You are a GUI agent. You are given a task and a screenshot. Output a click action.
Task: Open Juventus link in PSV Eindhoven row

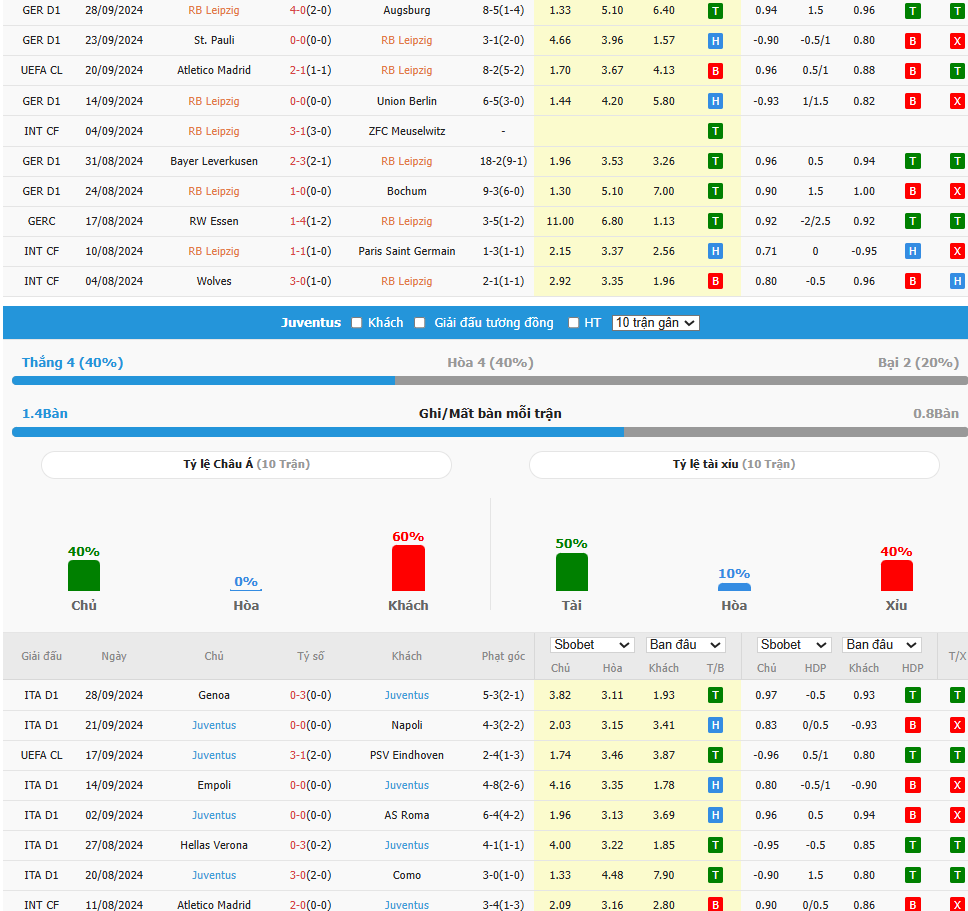point(214,755)
